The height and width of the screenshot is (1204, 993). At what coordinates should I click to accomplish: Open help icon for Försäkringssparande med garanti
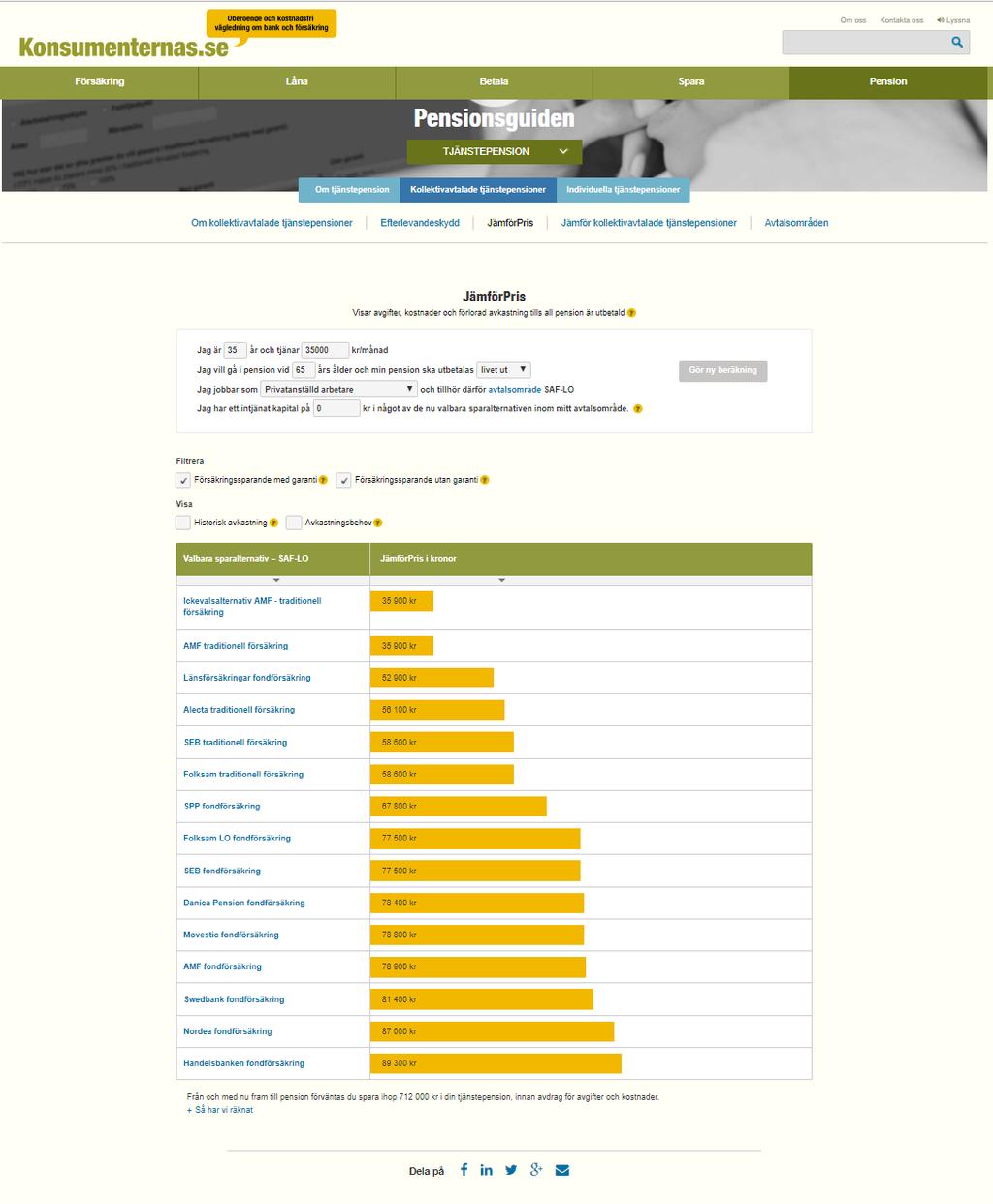coord(323,480)
